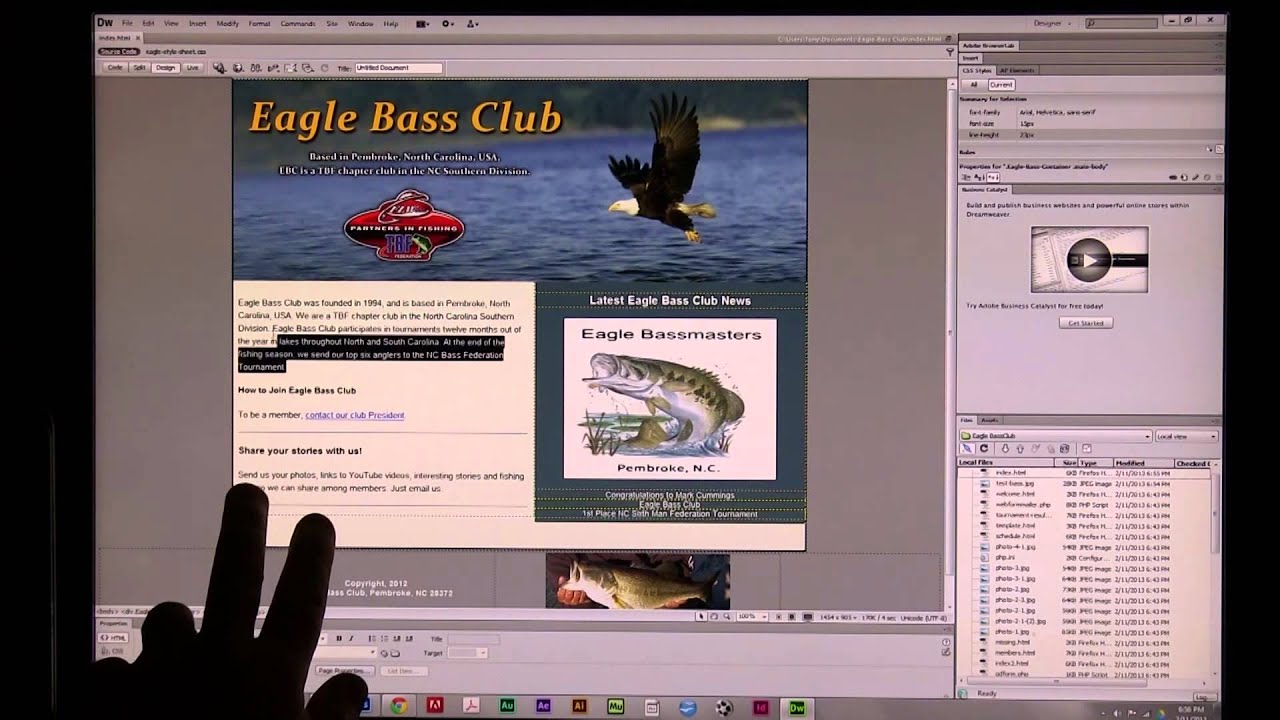The image size is (1280, 720).
Task: Select the Assets panel tab
Action: [x=990, y=420]
